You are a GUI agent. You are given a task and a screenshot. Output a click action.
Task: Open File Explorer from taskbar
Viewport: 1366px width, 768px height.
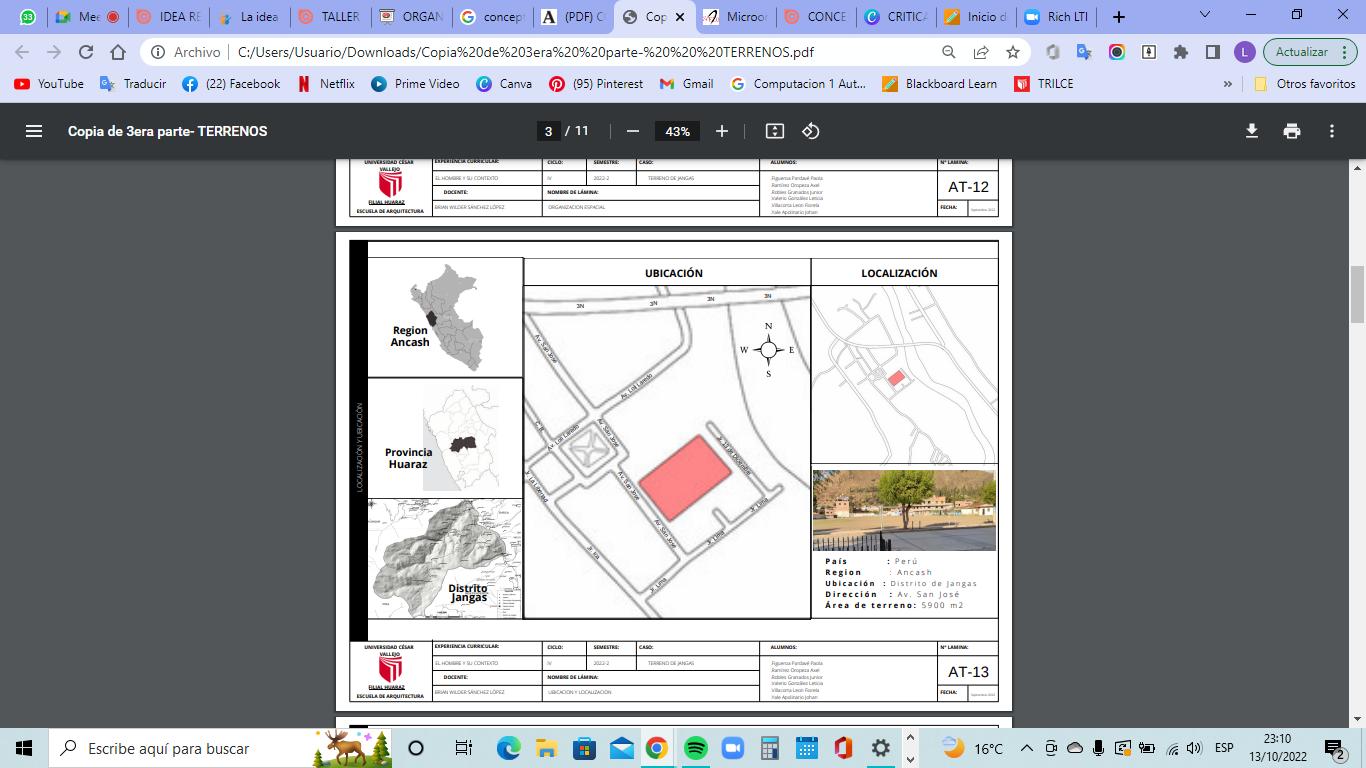tap(546, 748)
